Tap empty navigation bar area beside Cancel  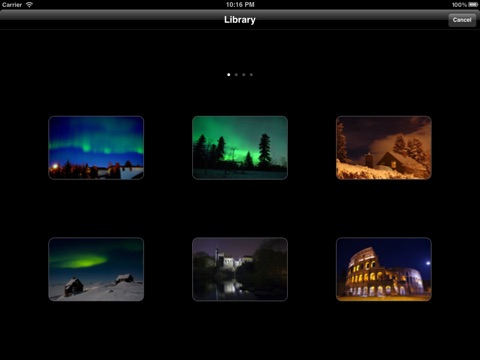coord(367,20)
